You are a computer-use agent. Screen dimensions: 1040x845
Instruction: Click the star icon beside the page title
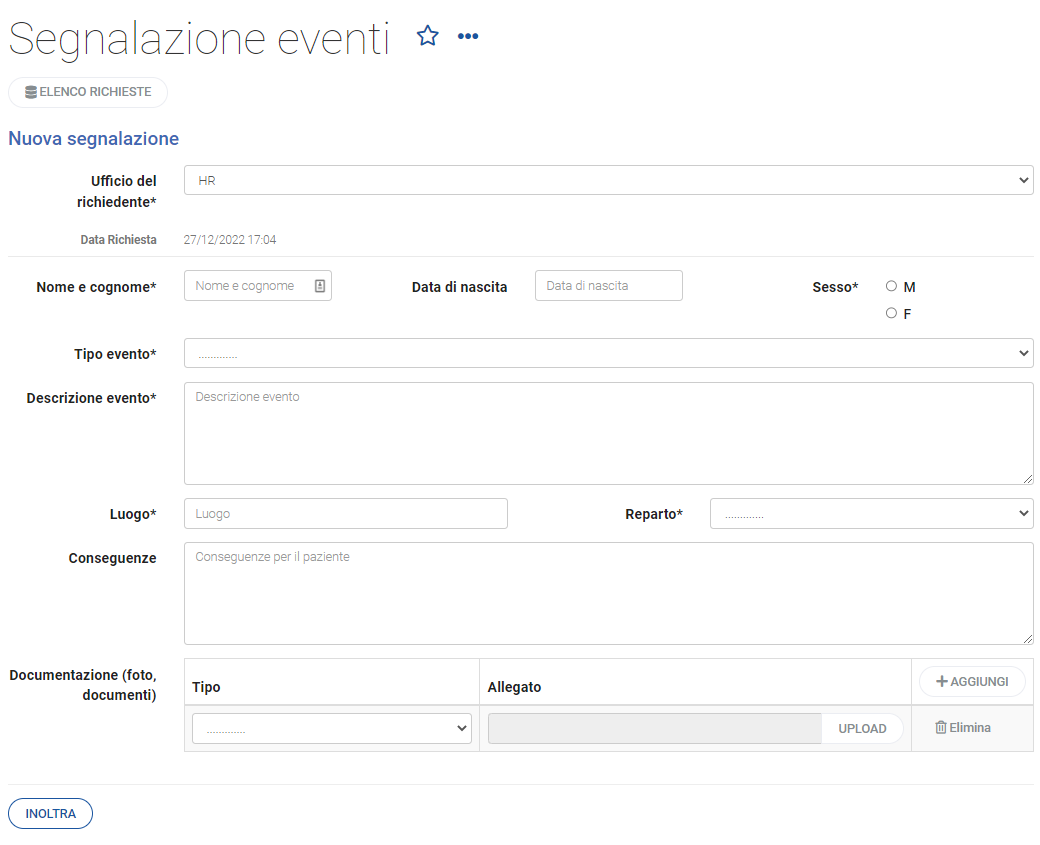pos(428,35)
